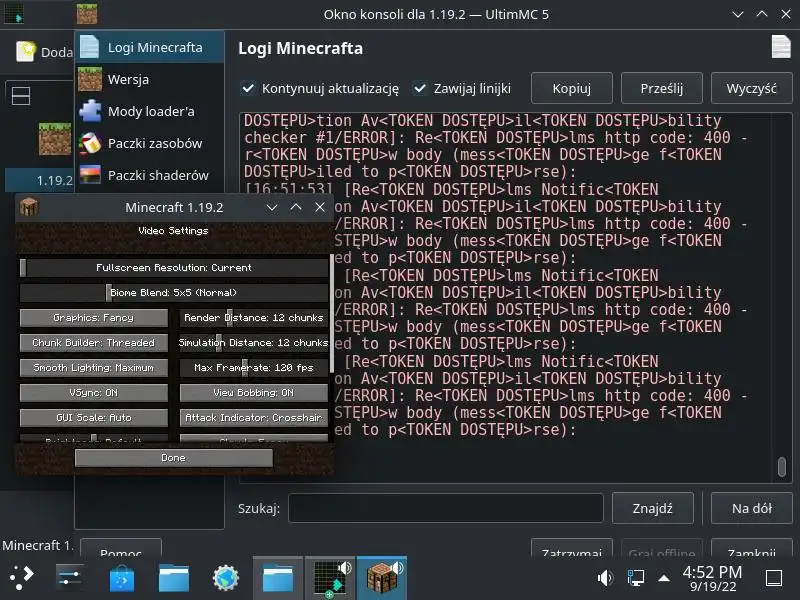Open the Paczki zasobów page
This screenshot has width=800, height=600.
(150, 143)
